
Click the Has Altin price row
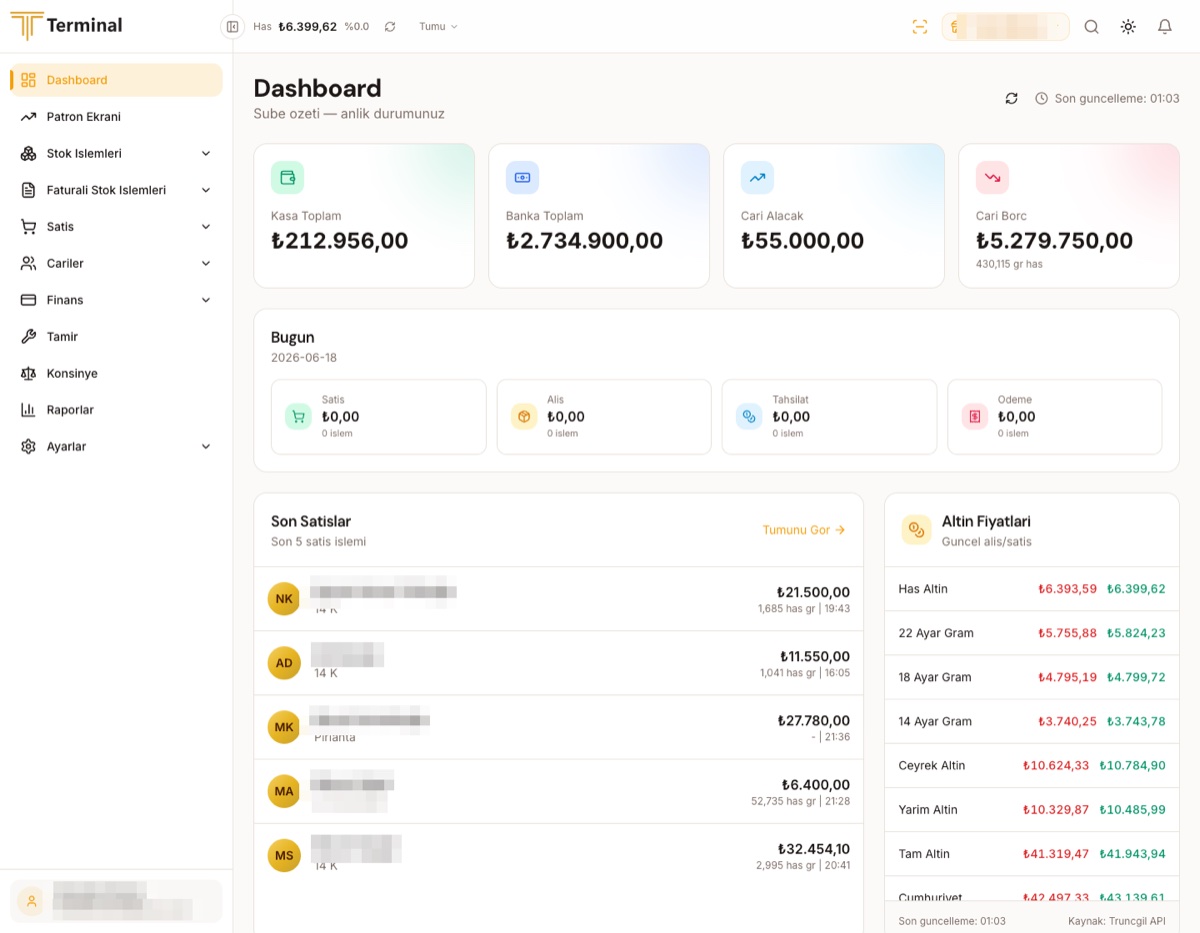1032,589
